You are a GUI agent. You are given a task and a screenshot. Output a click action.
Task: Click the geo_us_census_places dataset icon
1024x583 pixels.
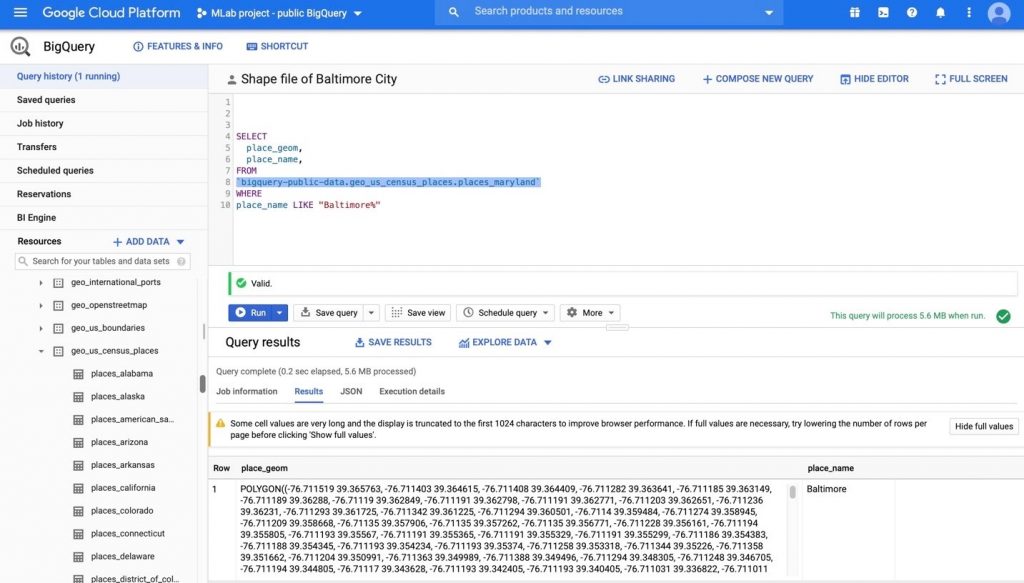tap(58, 351)
